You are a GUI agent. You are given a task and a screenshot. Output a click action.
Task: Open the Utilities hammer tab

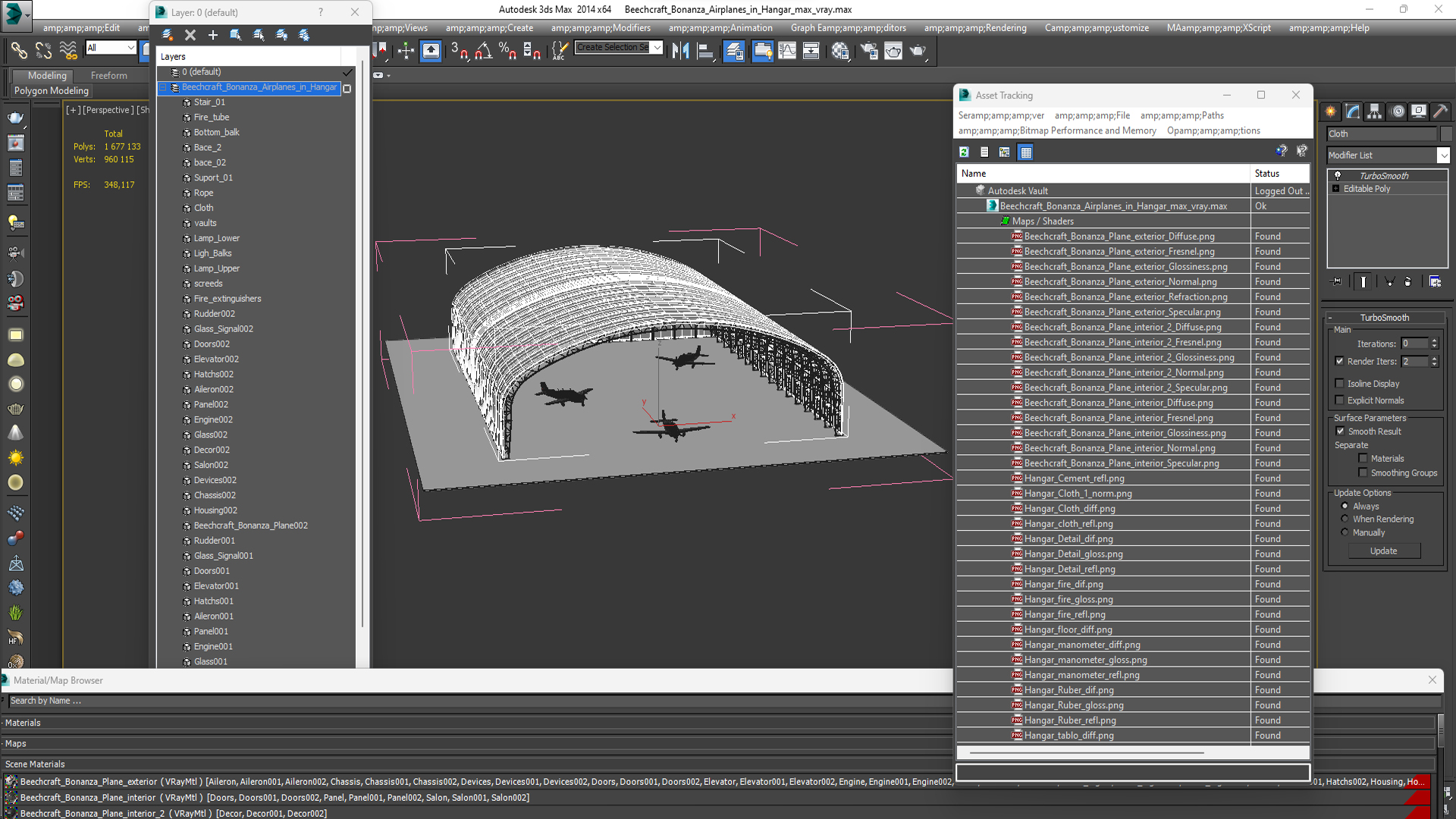pyautogui.click(x=1441, y=111)
